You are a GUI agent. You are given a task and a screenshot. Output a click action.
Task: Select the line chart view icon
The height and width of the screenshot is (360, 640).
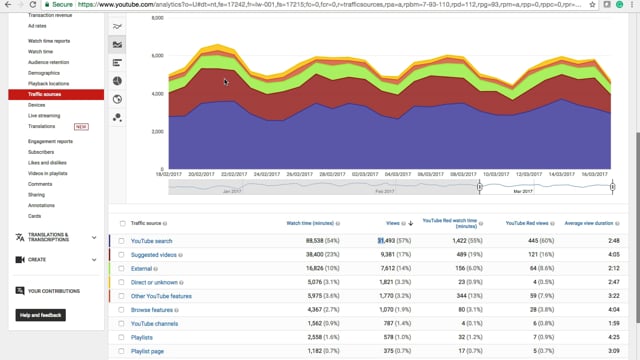(x=117, y=27)
